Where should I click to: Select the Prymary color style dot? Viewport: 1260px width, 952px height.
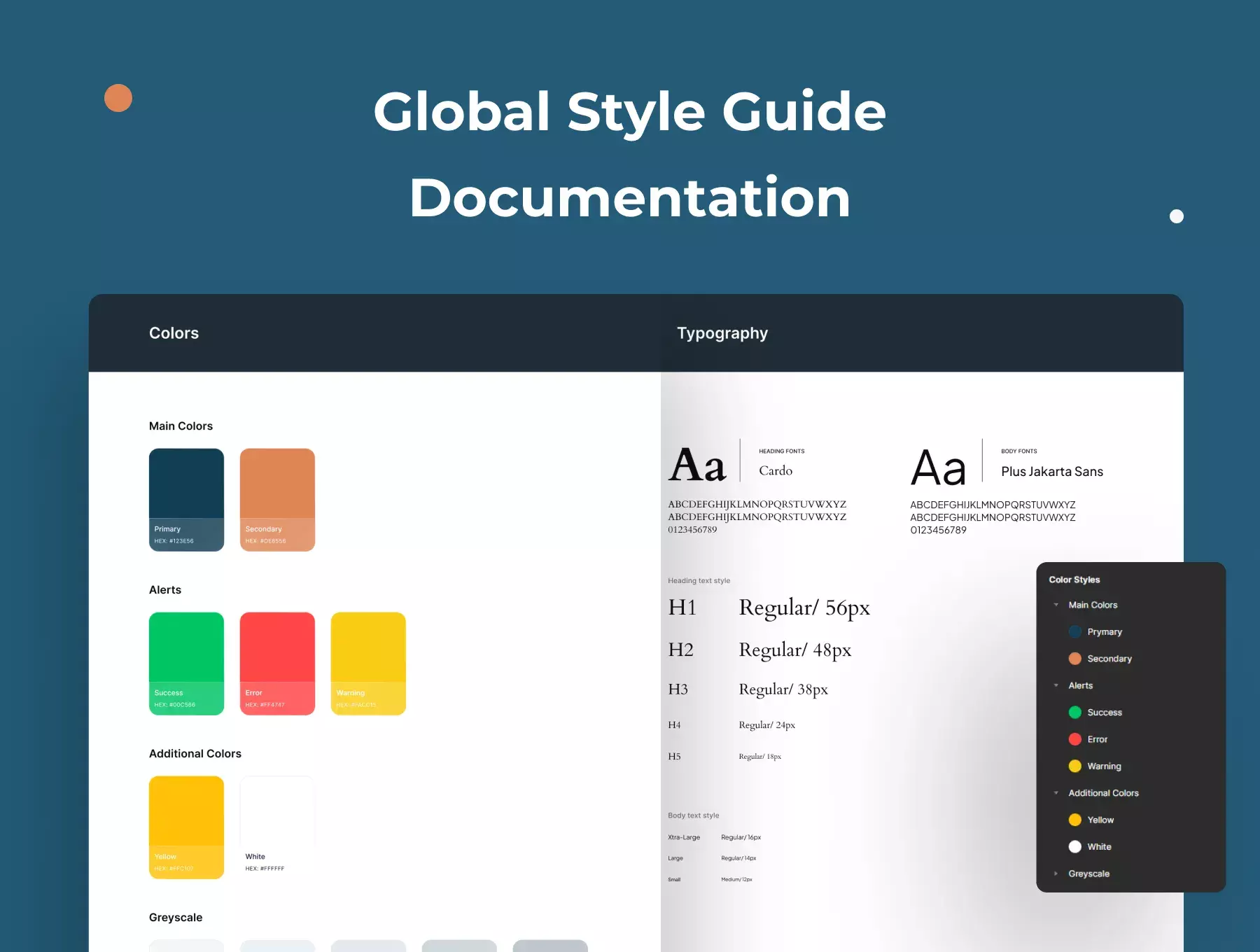[x=1075, y=631]
